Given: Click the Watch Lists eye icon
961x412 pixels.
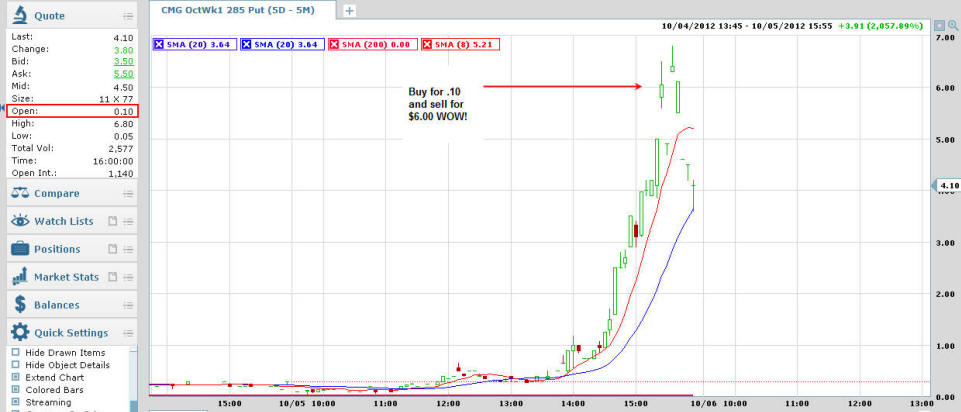Looking at the screenshot, I should tap(20, 221).
